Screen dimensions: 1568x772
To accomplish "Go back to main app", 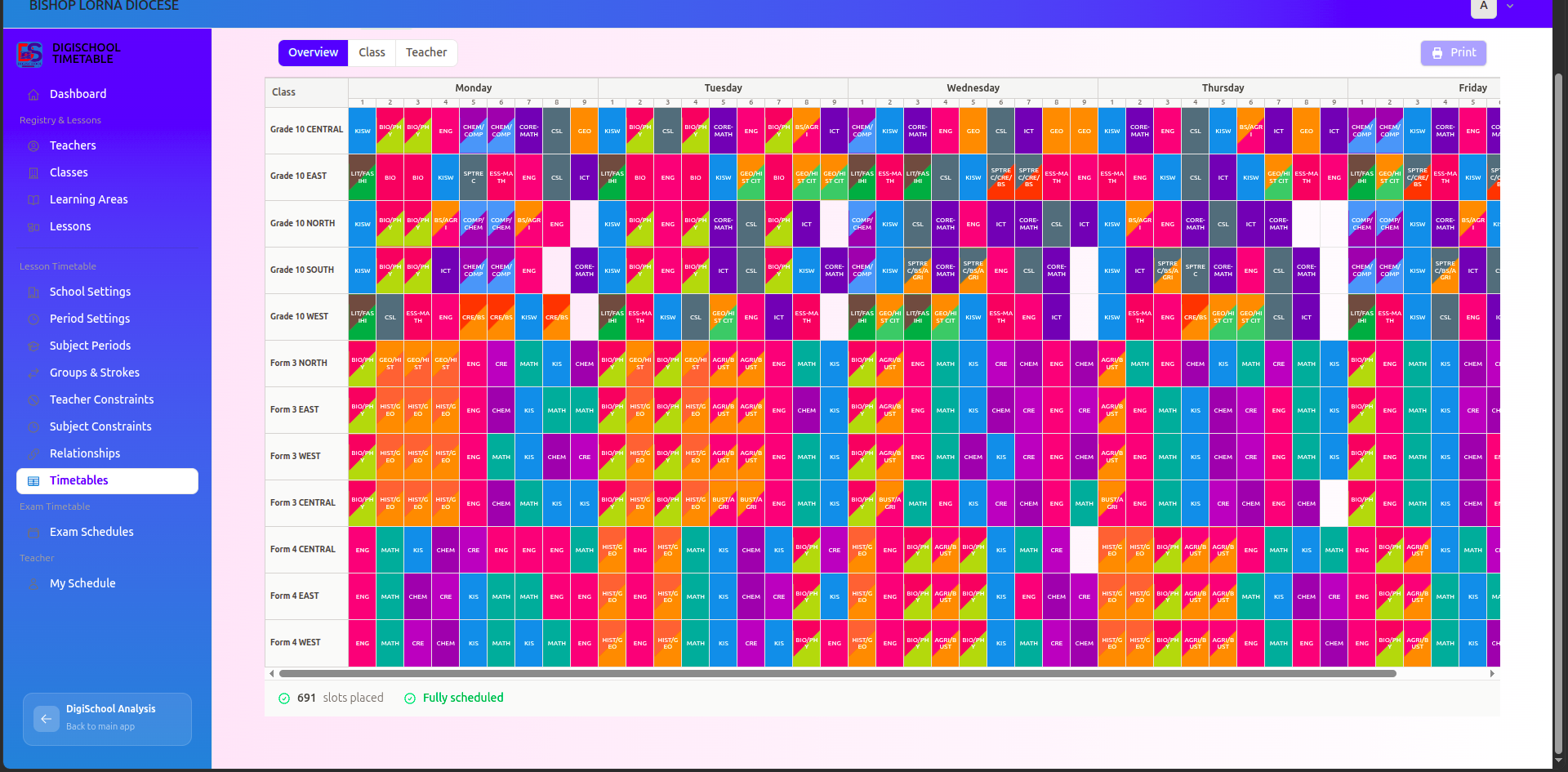I will [107, 719].
